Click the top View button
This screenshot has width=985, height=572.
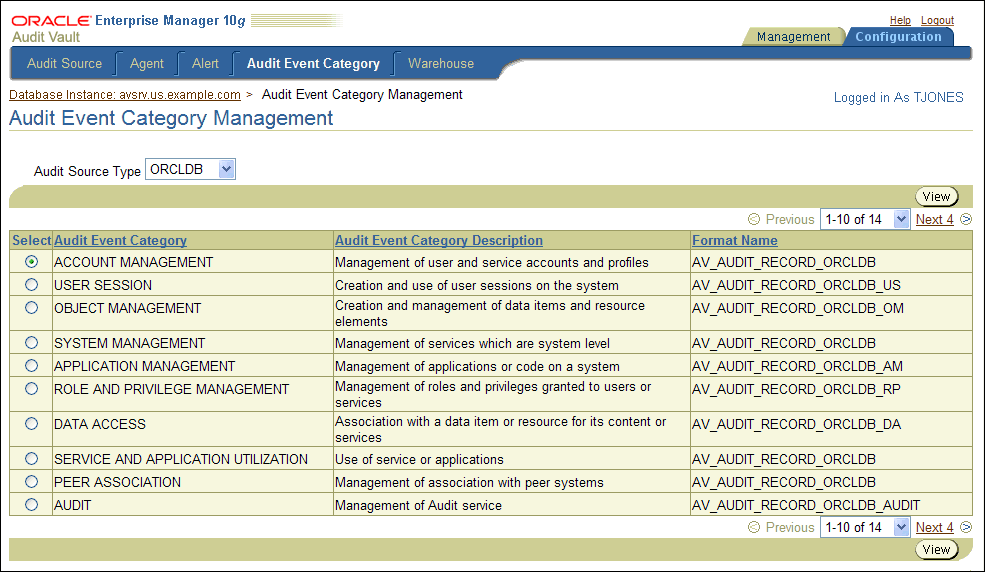936,197
